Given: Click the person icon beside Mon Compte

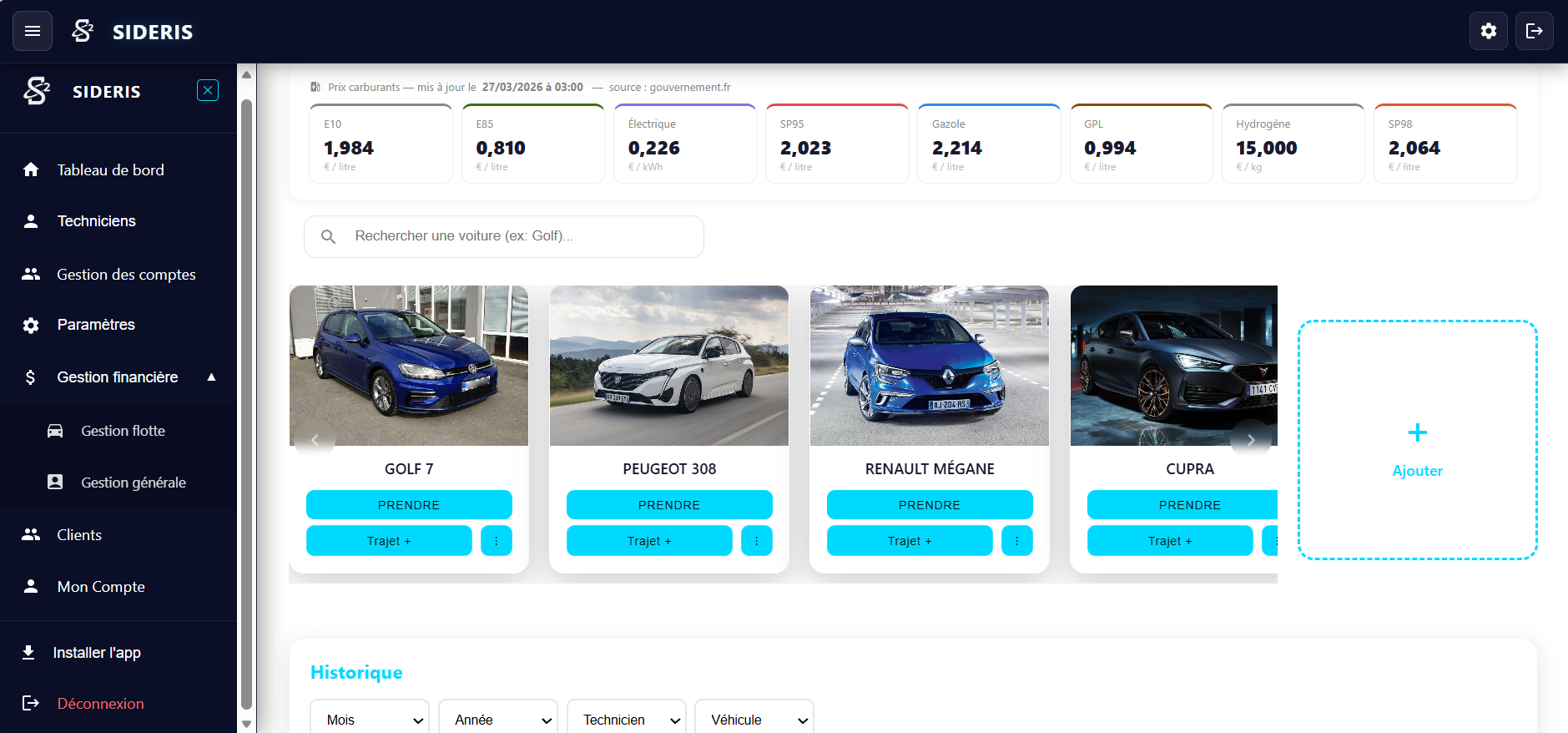Looking at the screenshot, I should [x=31, y=586].
